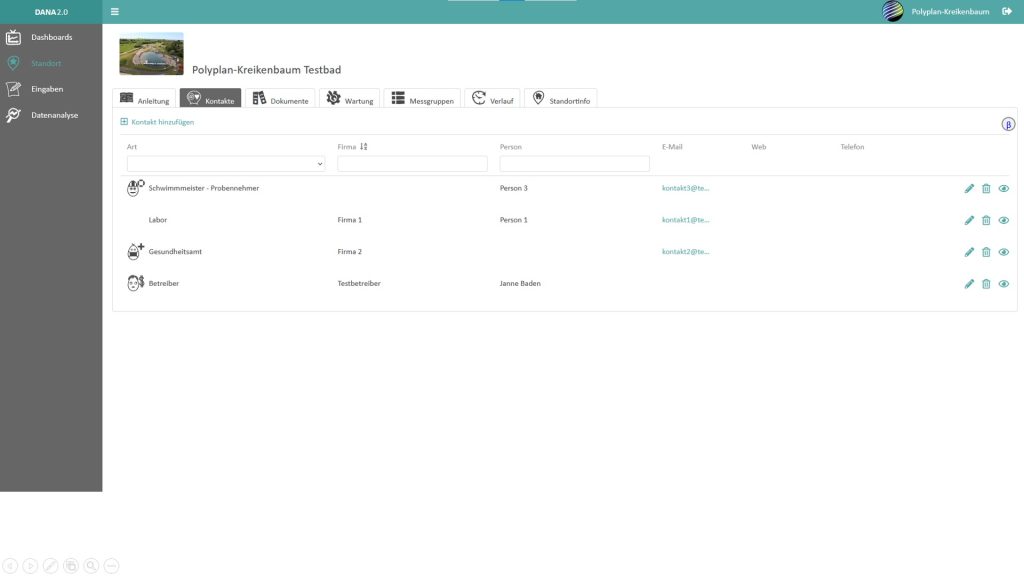Click the logout icon in top bar
1024x576 pixels.
pyautogui.click(x=1007, y=12)
